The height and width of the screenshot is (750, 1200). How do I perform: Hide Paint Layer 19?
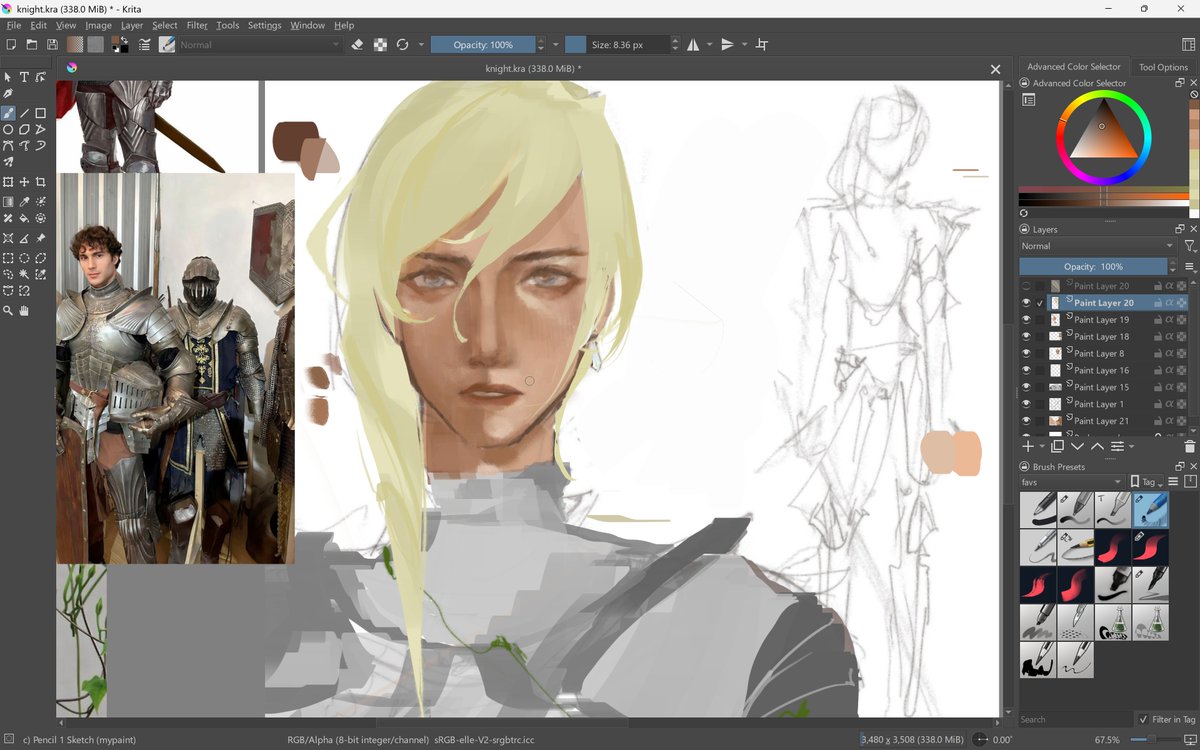tap(1025, 320)
